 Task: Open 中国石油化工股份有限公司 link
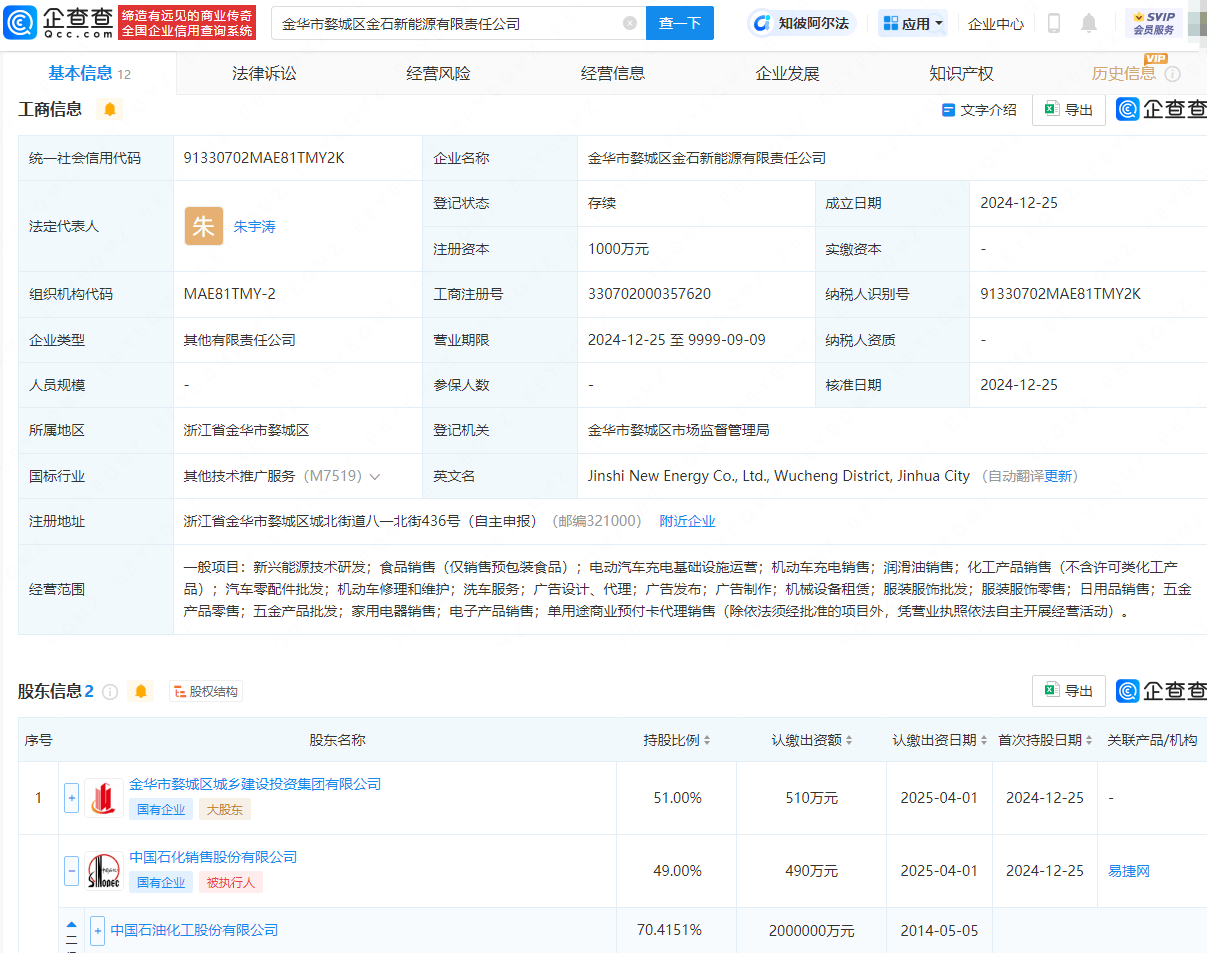coord(194,930)
